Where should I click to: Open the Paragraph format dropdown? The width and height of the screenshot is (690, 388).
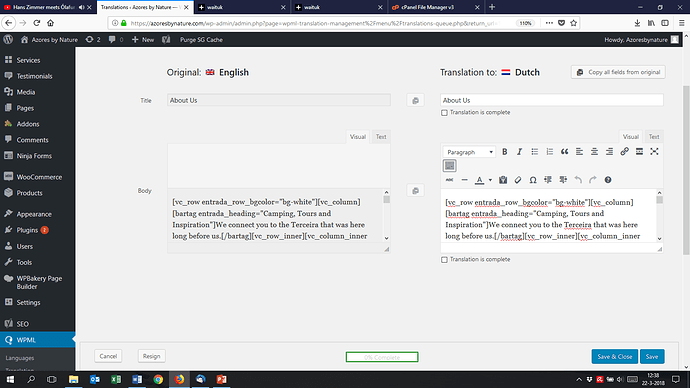[x=470, y=152]
